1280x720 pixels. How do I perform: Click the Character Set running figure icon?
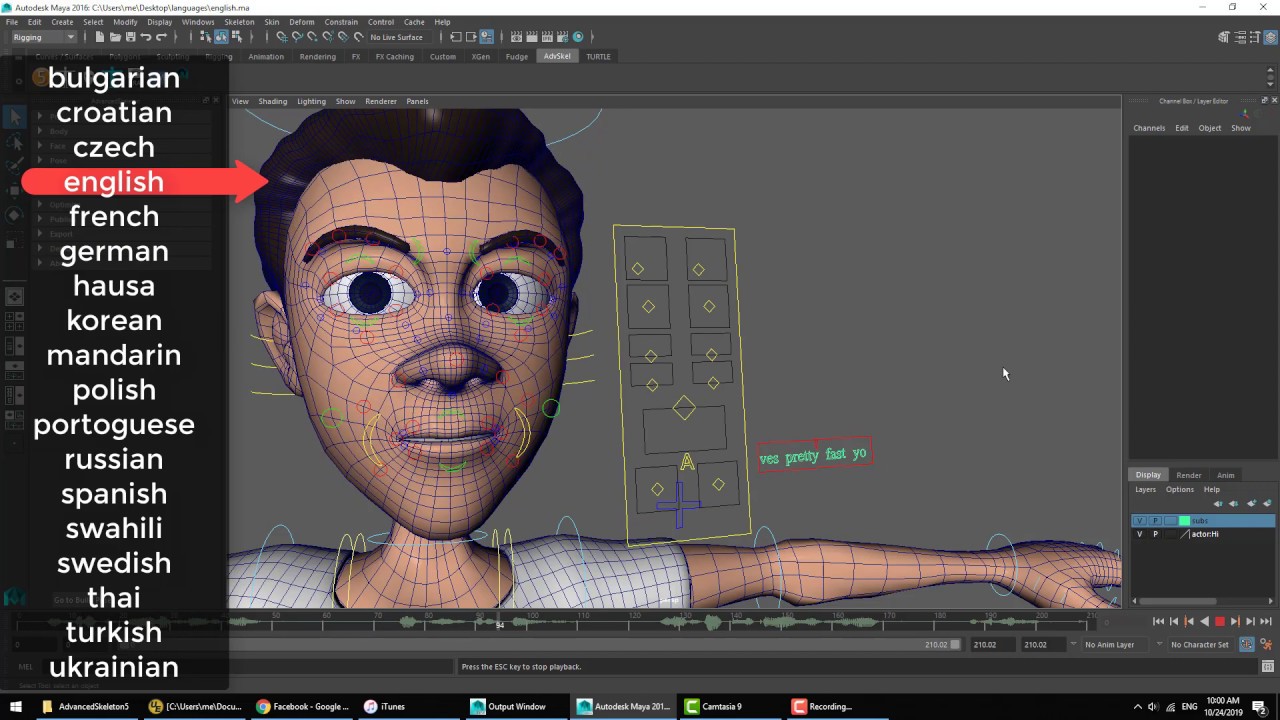point(1265,645)
